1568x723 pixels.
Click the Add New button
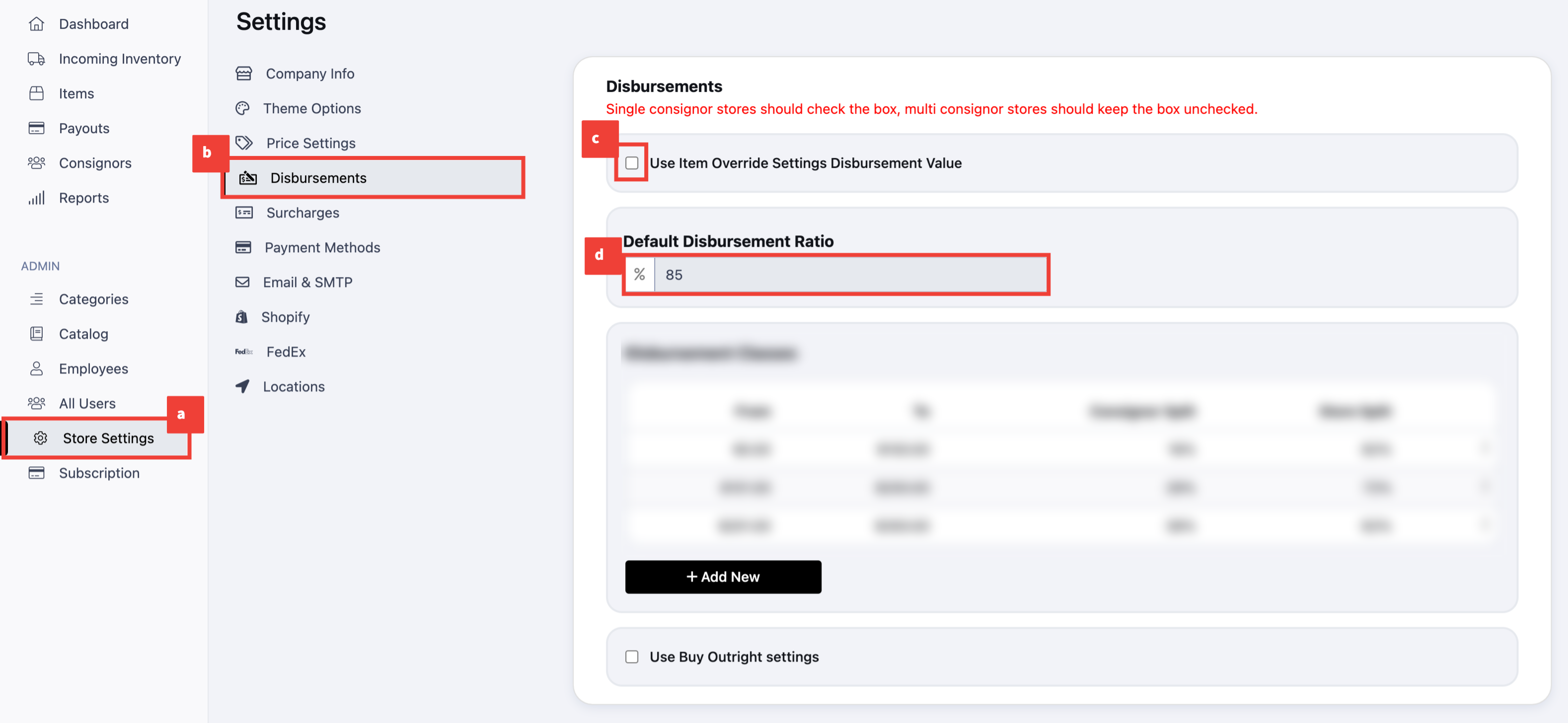(723, 577)
